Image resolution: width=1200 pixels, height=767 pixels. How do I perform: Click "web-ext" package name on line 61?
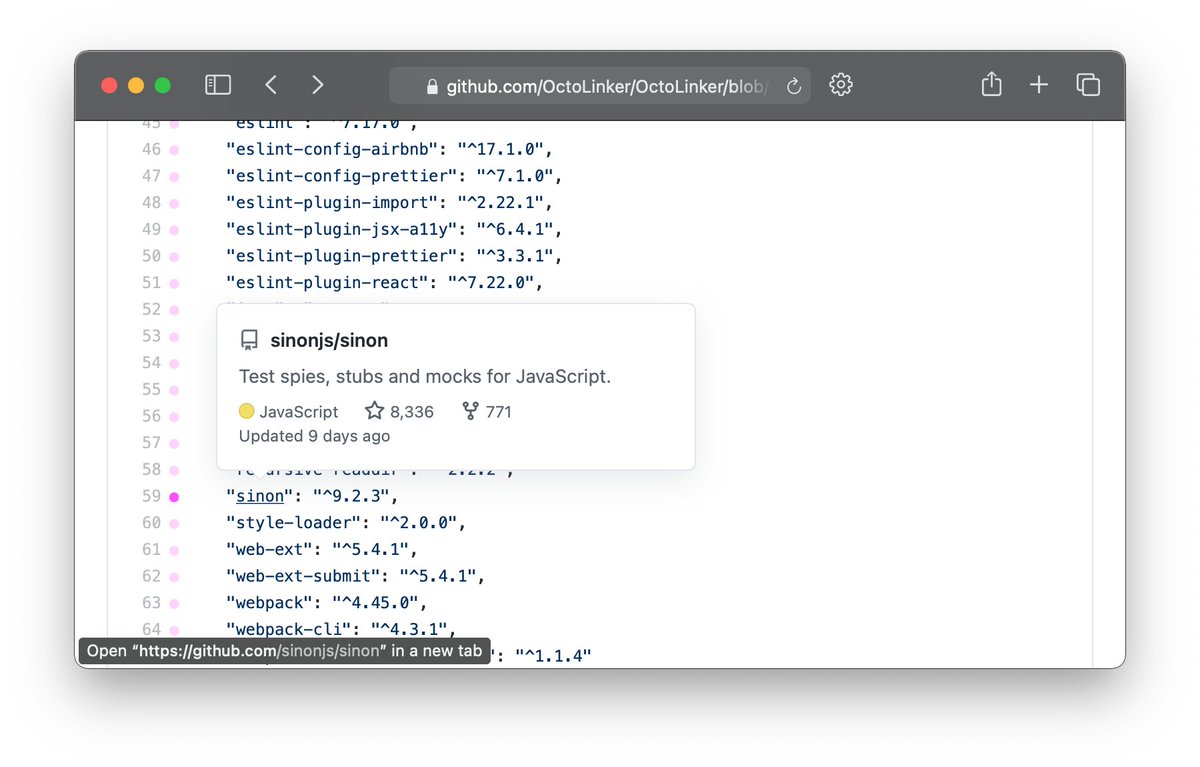coord(271,549)
